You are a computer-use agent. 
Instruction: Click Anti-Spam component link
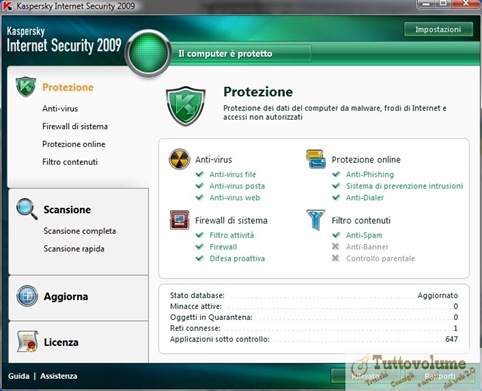364,235
